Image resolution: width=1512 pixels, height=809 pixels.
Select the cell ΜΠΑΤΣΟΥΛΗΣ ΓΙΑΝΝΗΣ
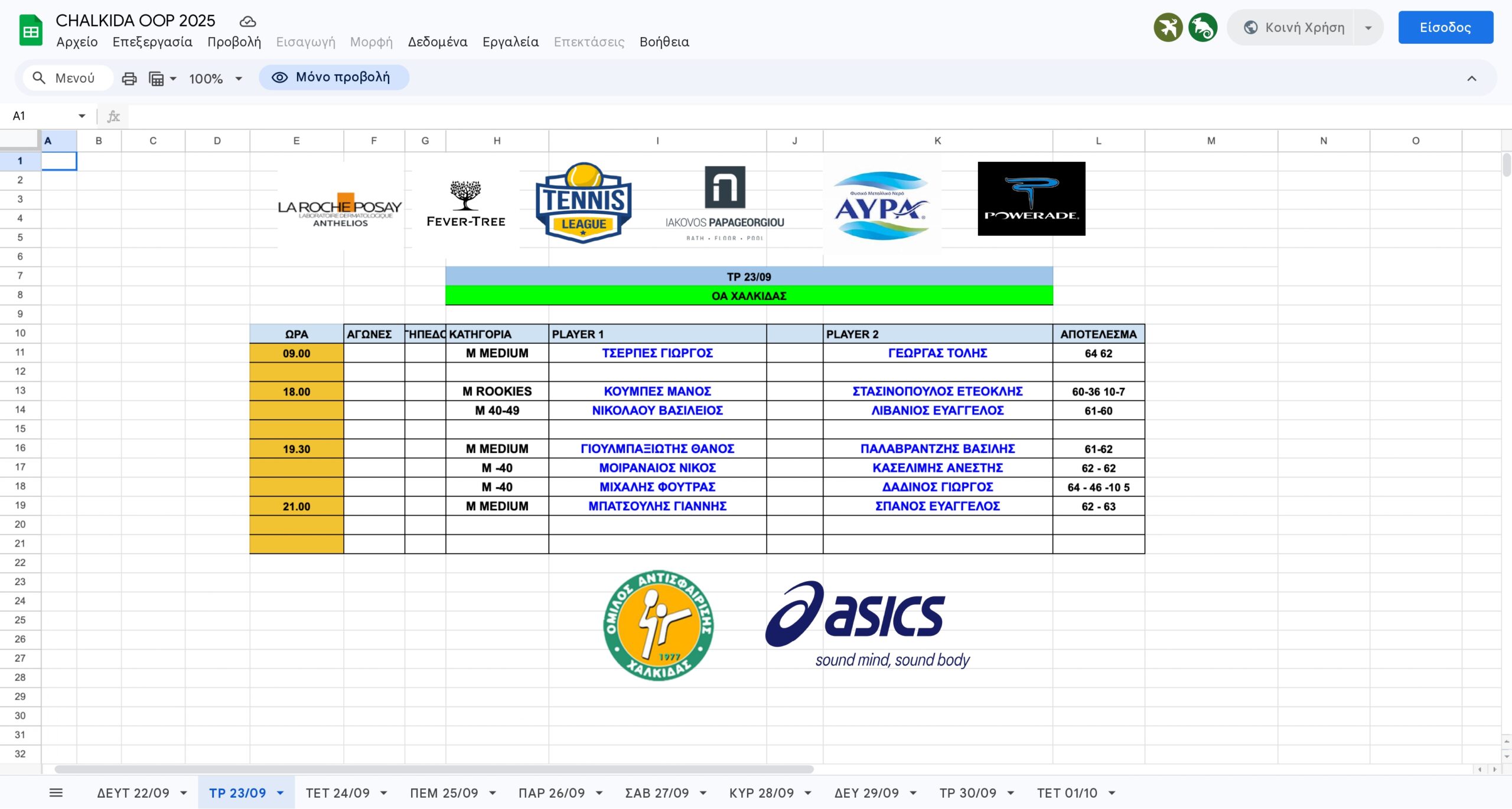657,506
